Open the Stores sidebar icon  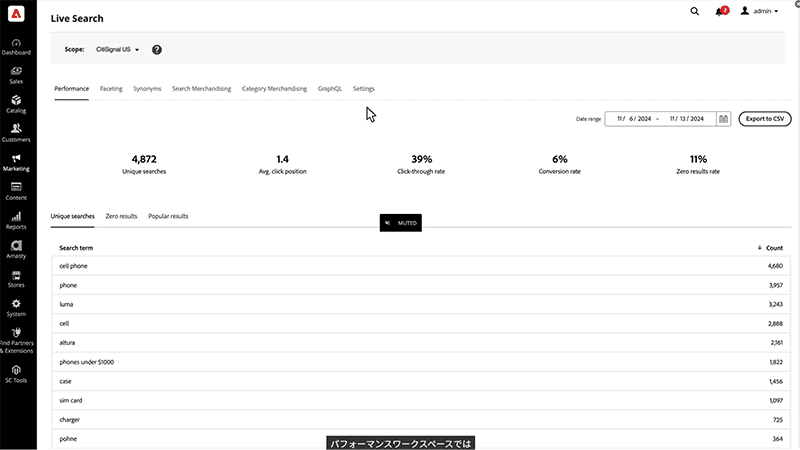click(x=17, y=274)
